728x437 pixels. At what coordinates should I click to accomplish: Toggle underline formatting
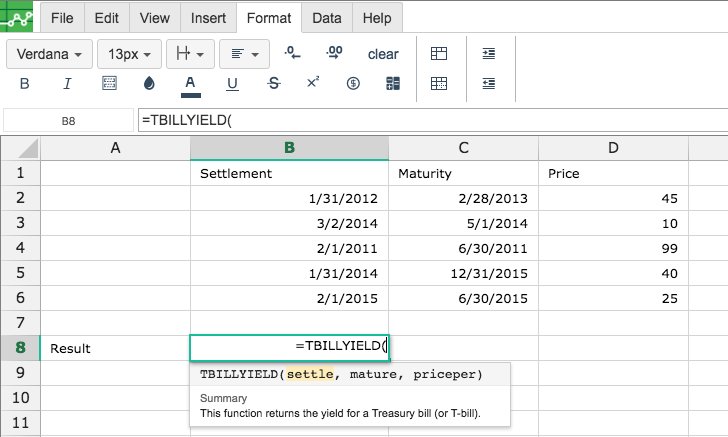click(232, 84)
